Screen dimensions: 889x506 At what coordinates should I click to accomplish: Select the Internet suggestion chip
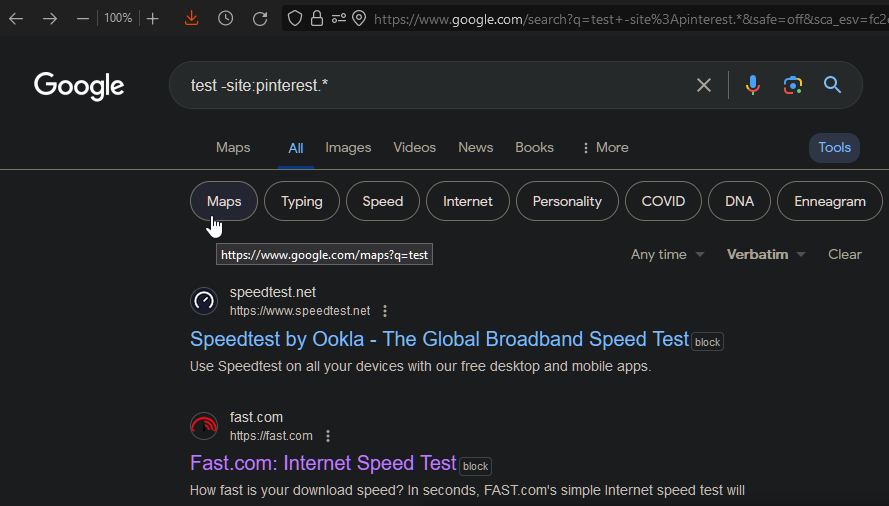coord(468,201)
